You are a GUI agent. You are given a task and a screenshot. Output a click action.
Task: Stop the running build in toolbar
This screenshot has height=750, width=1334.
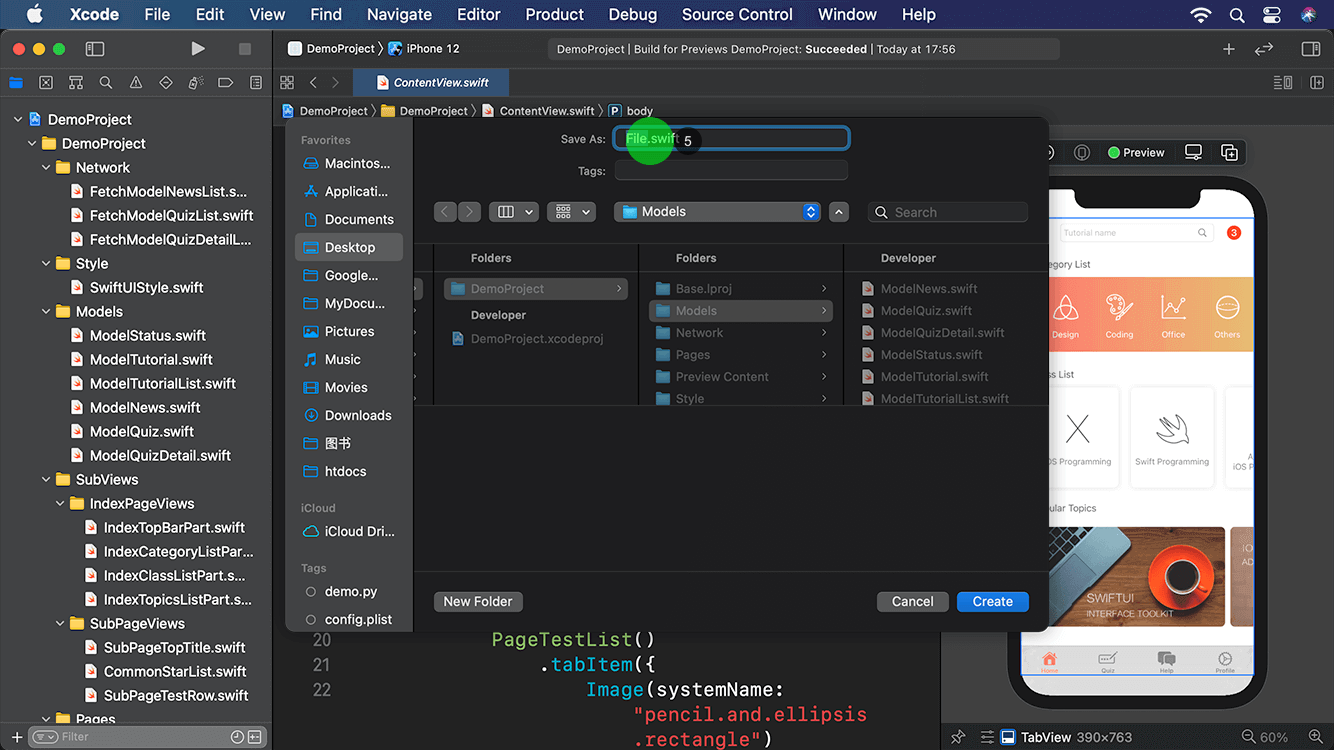(245, 49)
